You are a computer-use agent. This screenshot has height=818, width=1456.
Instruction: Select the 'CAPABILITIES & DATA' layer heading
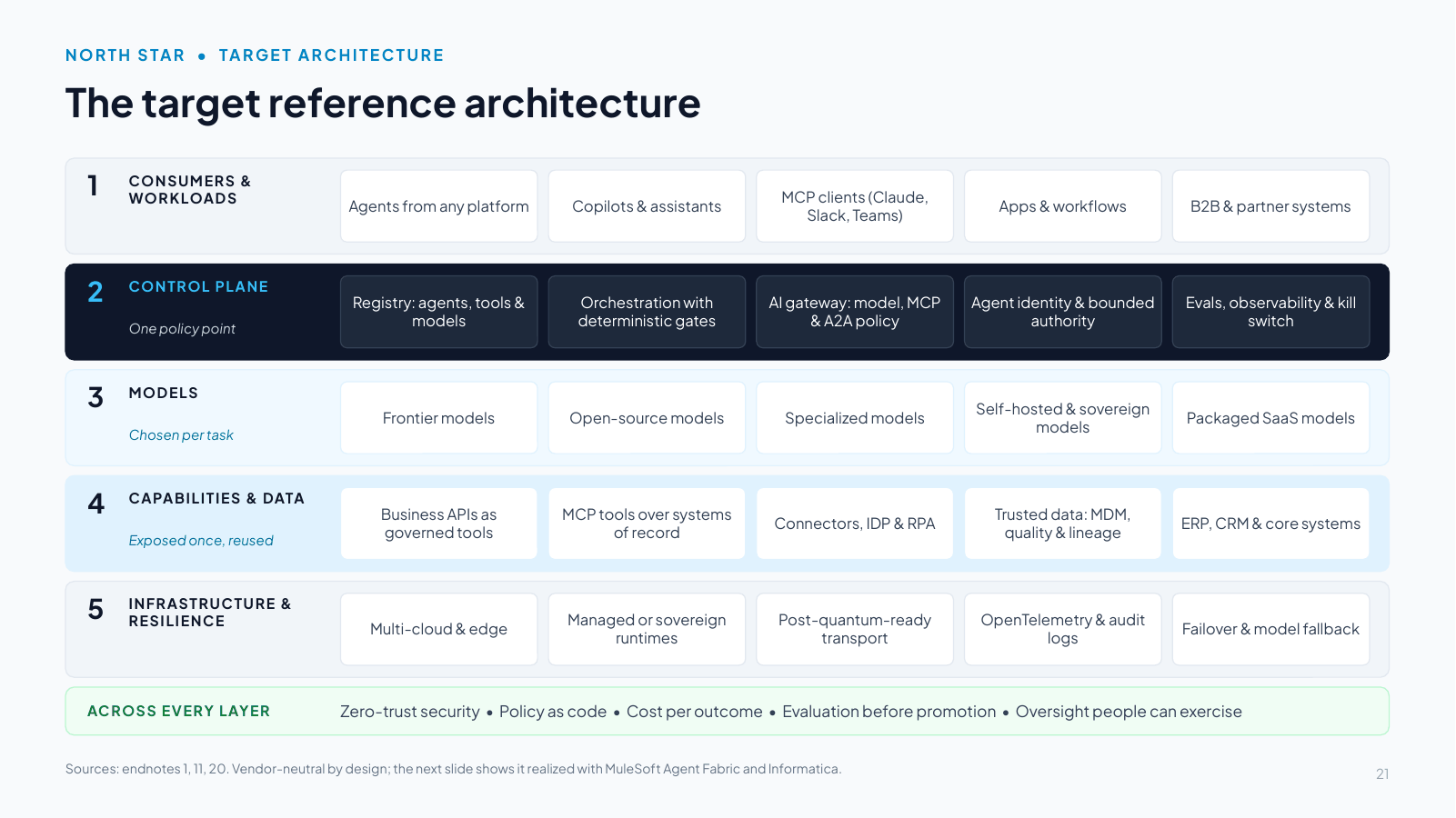(216, 498)
